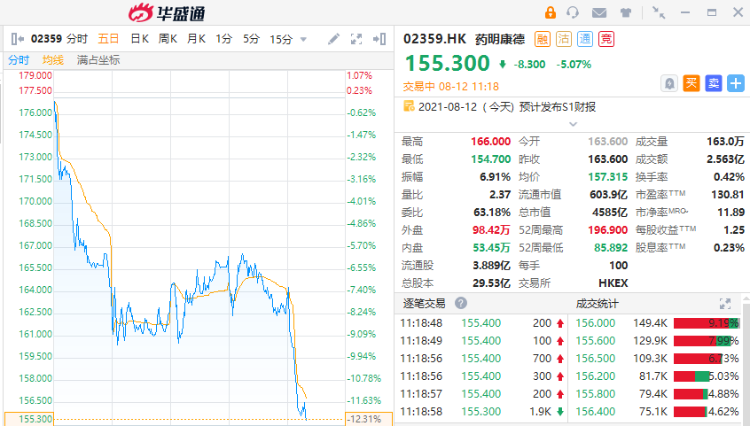Click the blue 通 connect badge
Viewport: 750px width, 426px height.
tap(585, 39)
